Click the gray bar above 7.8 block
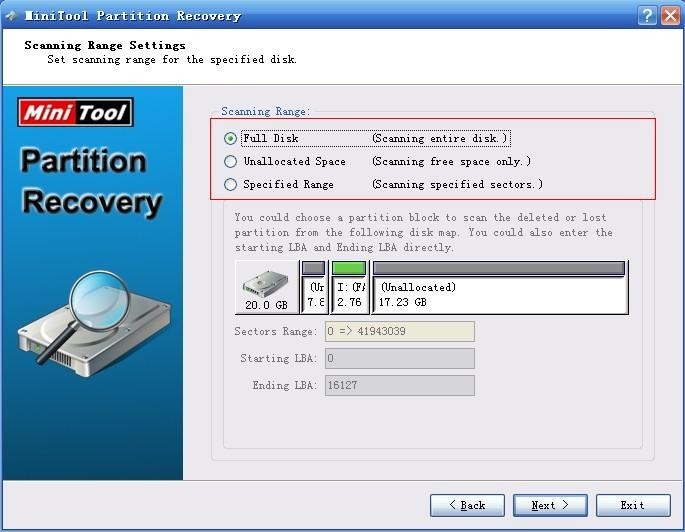The image size is (685, 532). click(314, 268)
